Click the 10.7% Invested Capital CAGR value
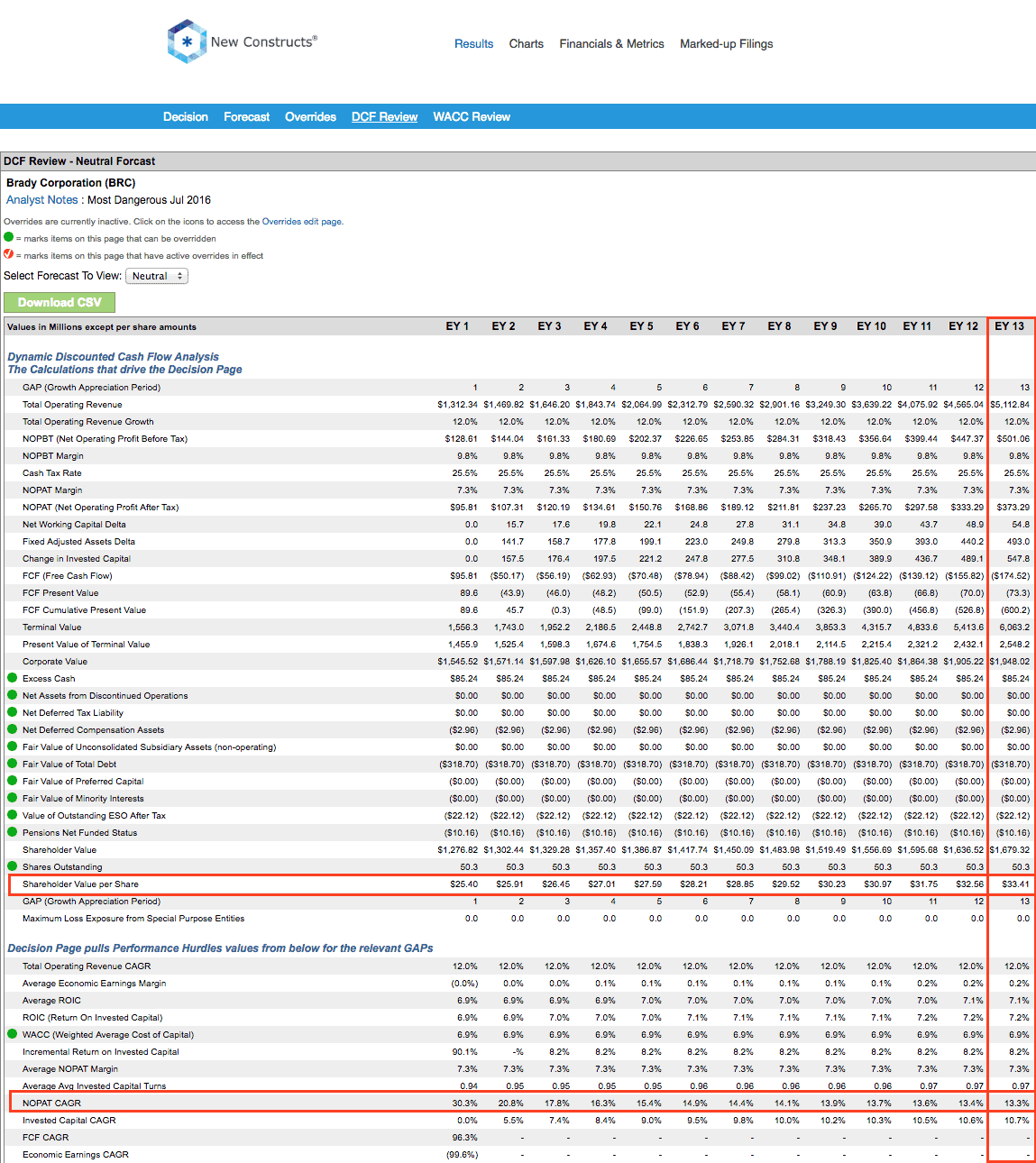This screenshot has height=1163, width=1036. [1017, 1121]
